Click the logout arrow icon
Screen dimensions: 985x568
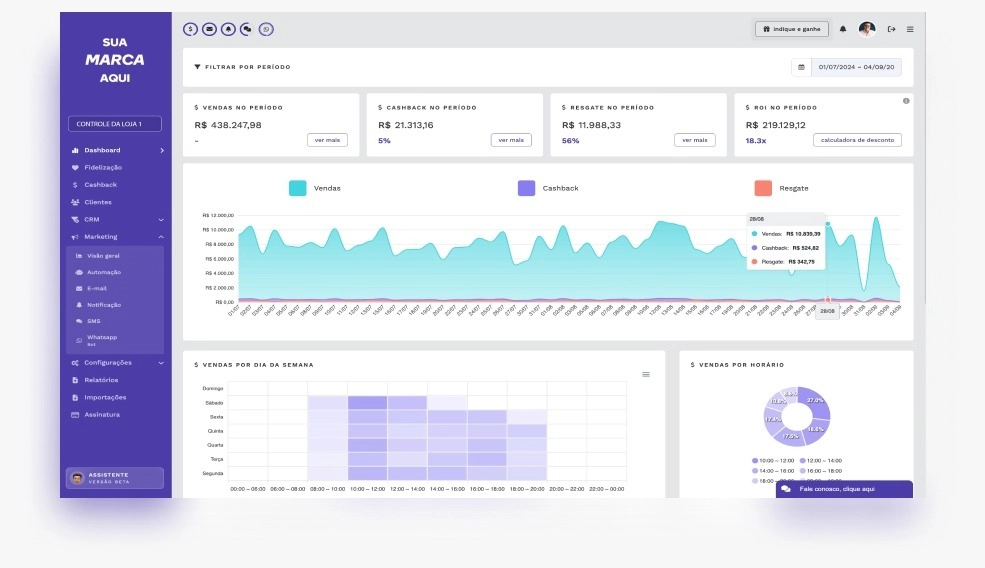tap(891, 29)
